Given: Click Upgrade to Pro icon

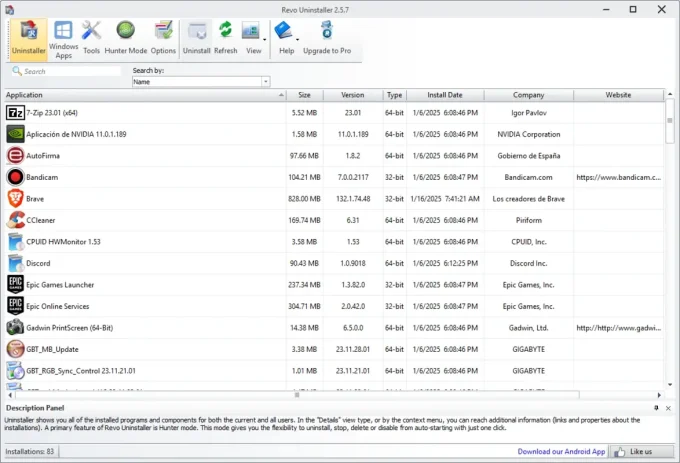Looking at the screenshot, I should [327, 37].
